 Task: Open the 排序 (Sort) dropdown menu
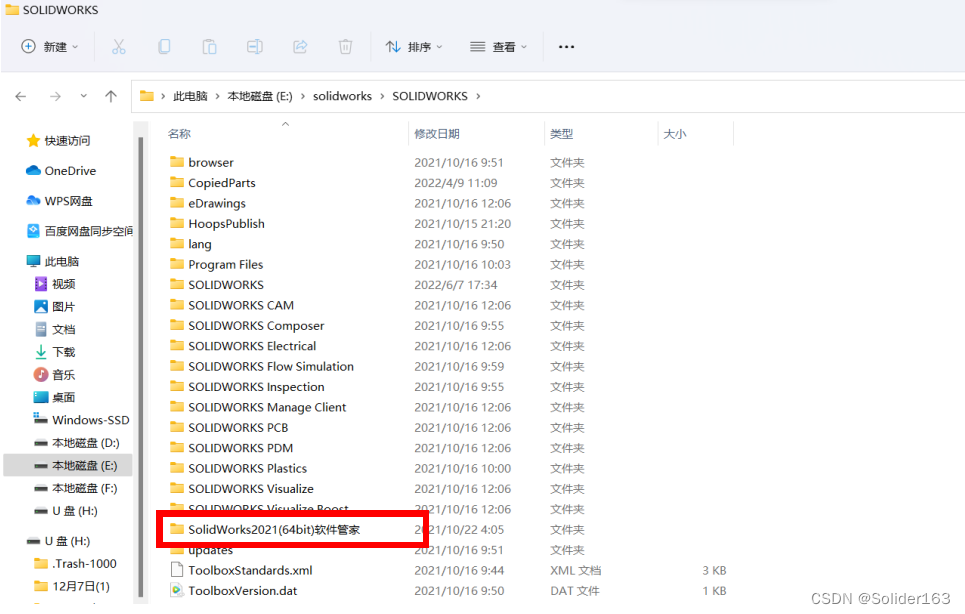coord(413,46)
